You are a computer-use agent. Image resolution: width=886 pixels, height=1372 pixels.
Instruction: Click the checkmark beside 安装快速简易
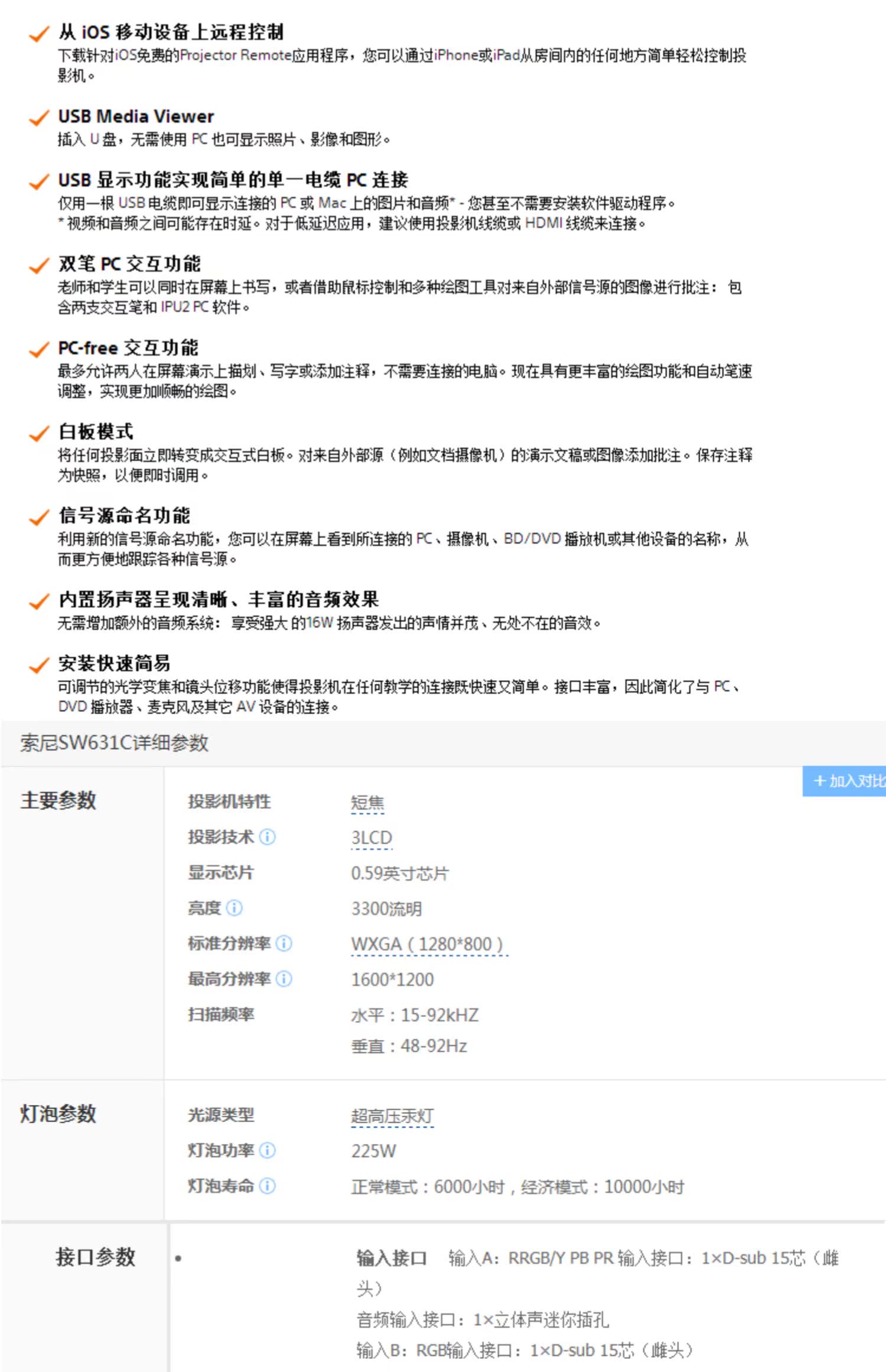[x=39, y=665]
